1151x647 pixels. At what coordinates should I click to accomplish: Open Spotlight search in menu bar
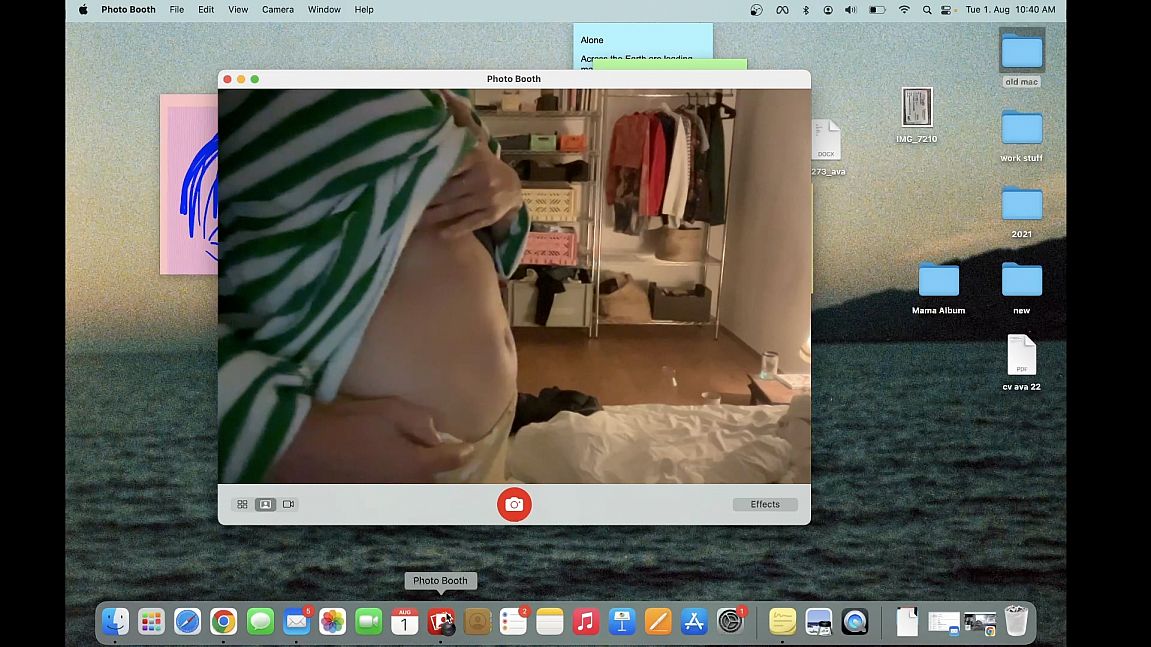click(x=927, y=10)
